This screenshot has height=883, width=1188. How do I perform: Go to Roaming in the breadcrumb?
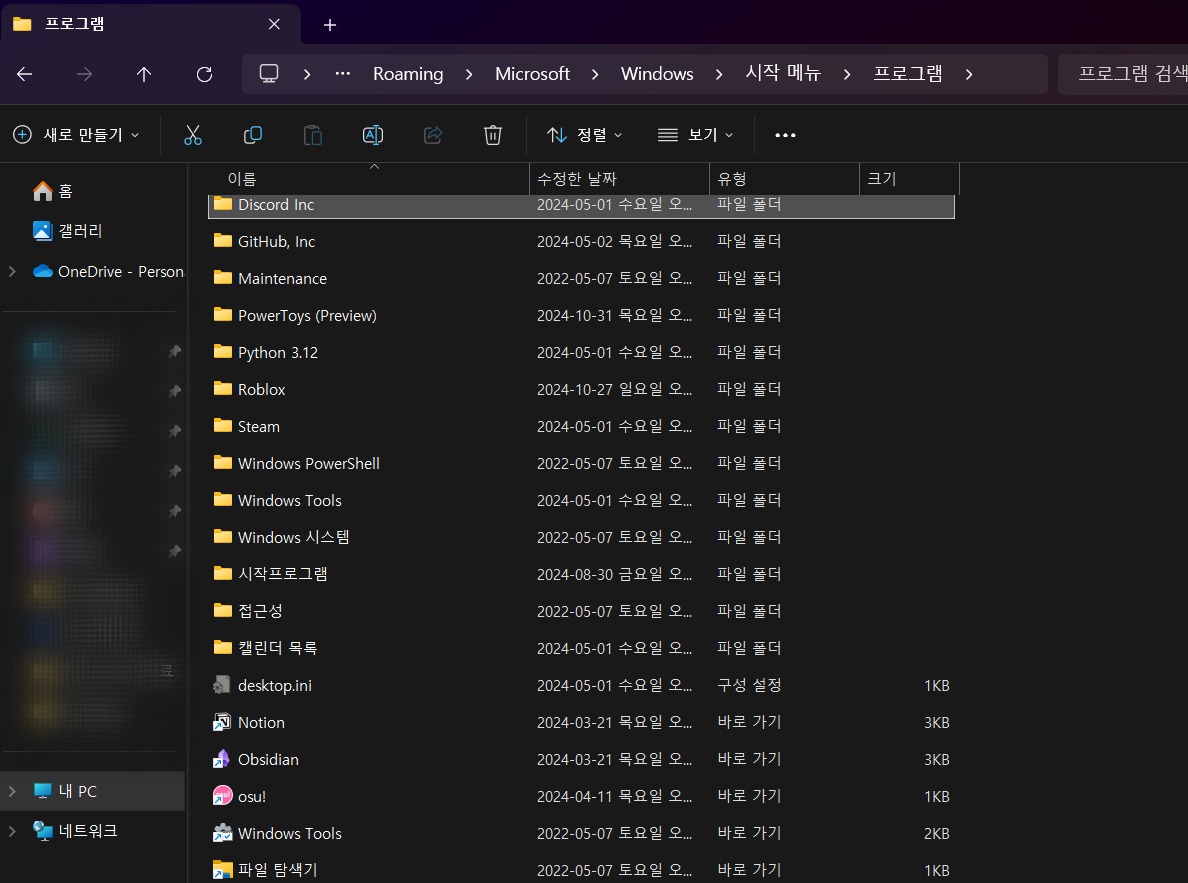tap(408, 74)
